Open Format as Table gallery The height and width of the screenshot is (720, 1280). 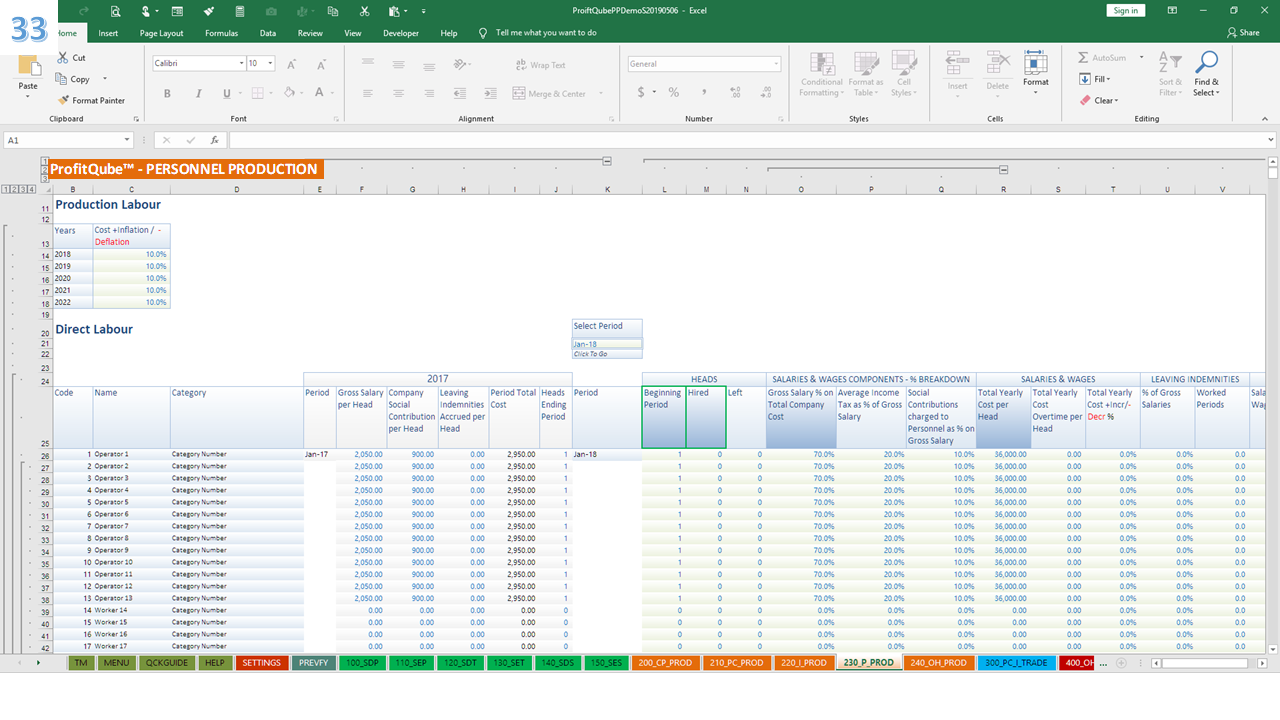pos(866,75)
